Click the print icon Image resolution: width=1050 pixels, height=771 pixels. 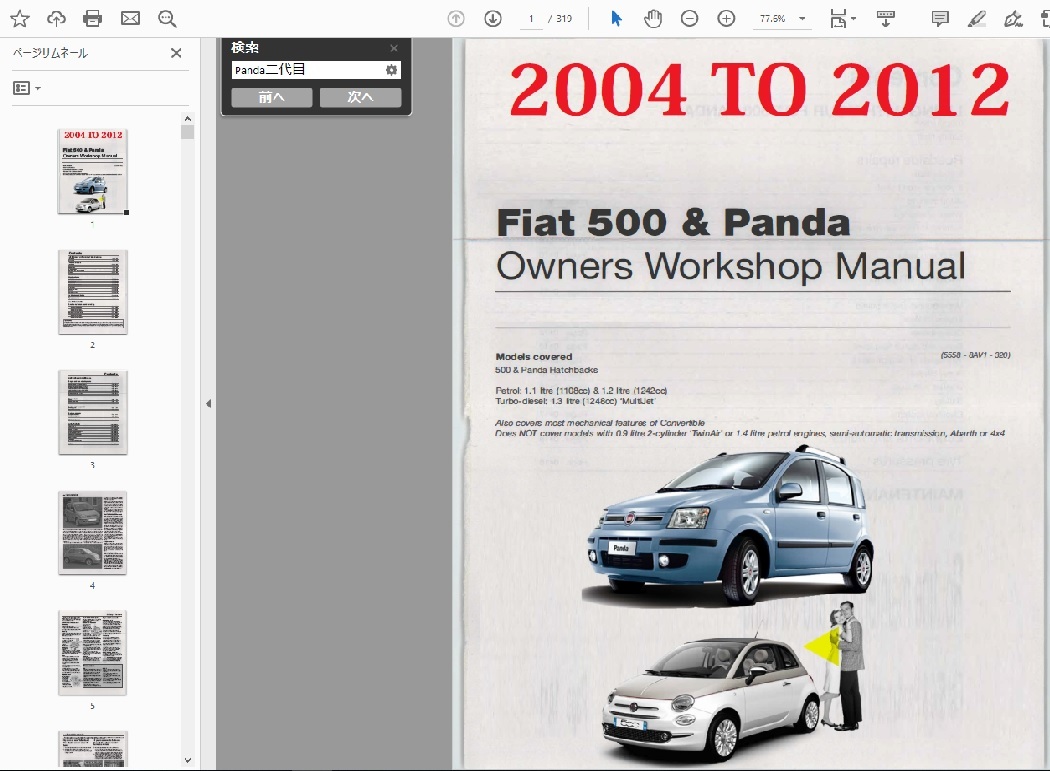click(92, 19)
